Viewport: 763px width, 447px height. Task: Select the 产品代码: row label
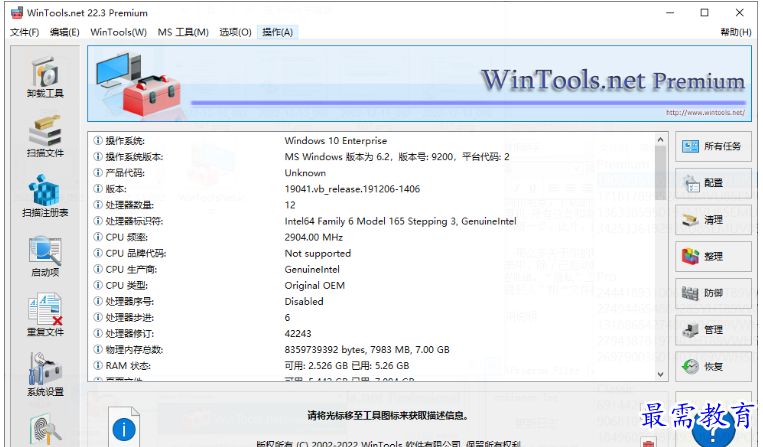click(125, 173)
